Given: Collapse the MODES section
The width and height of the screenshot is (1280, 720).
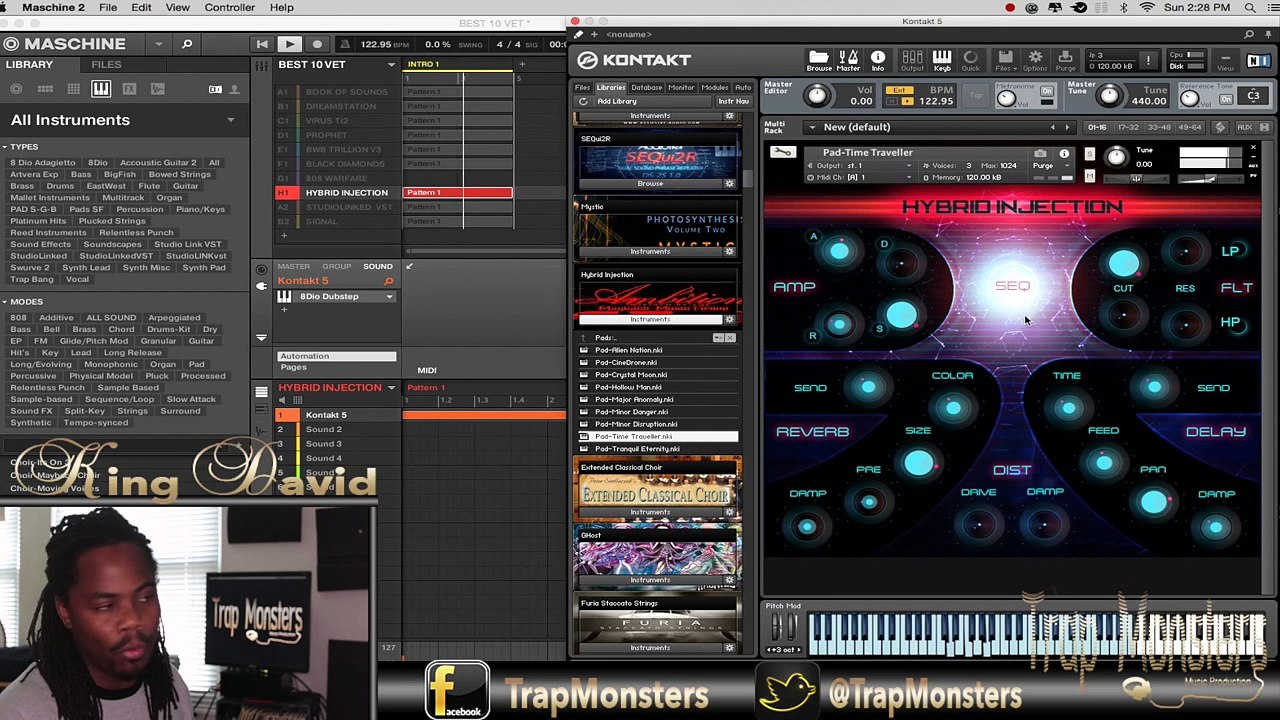Looking at the screenshot, I should (x=5, y=302).
